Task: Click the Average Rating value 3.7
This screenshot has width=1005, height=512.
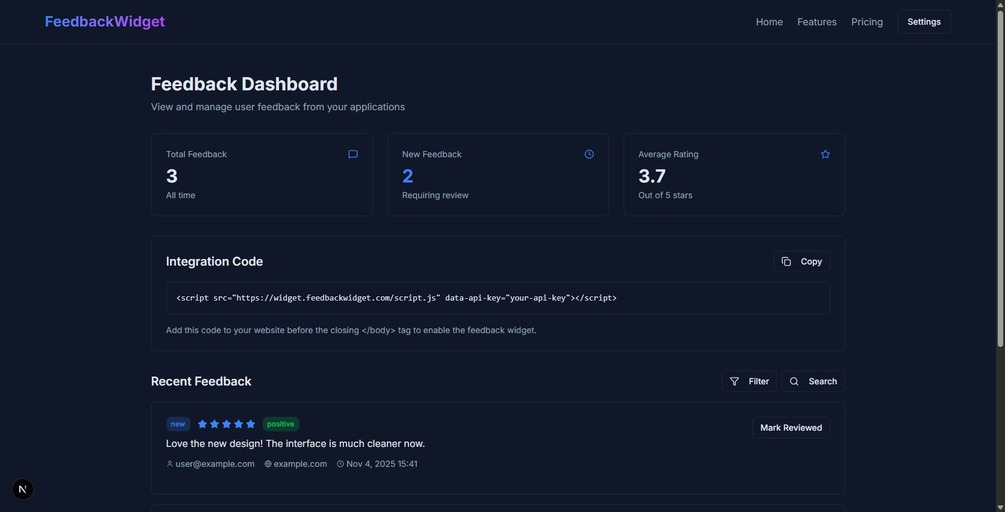Action: (x=652, y=176)
